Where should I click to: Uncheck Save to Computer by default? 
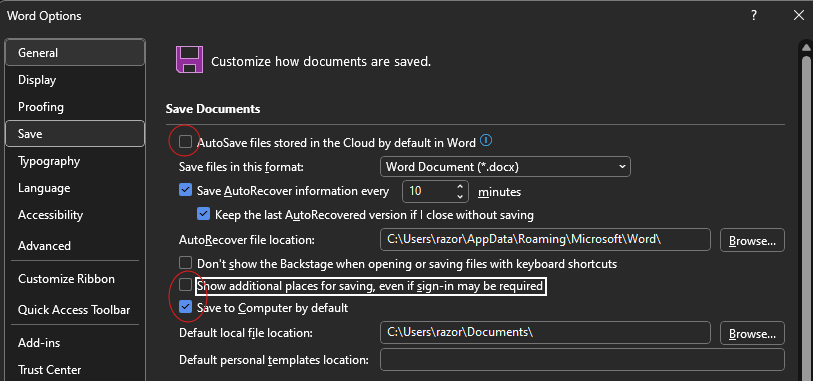pos(185,307)
